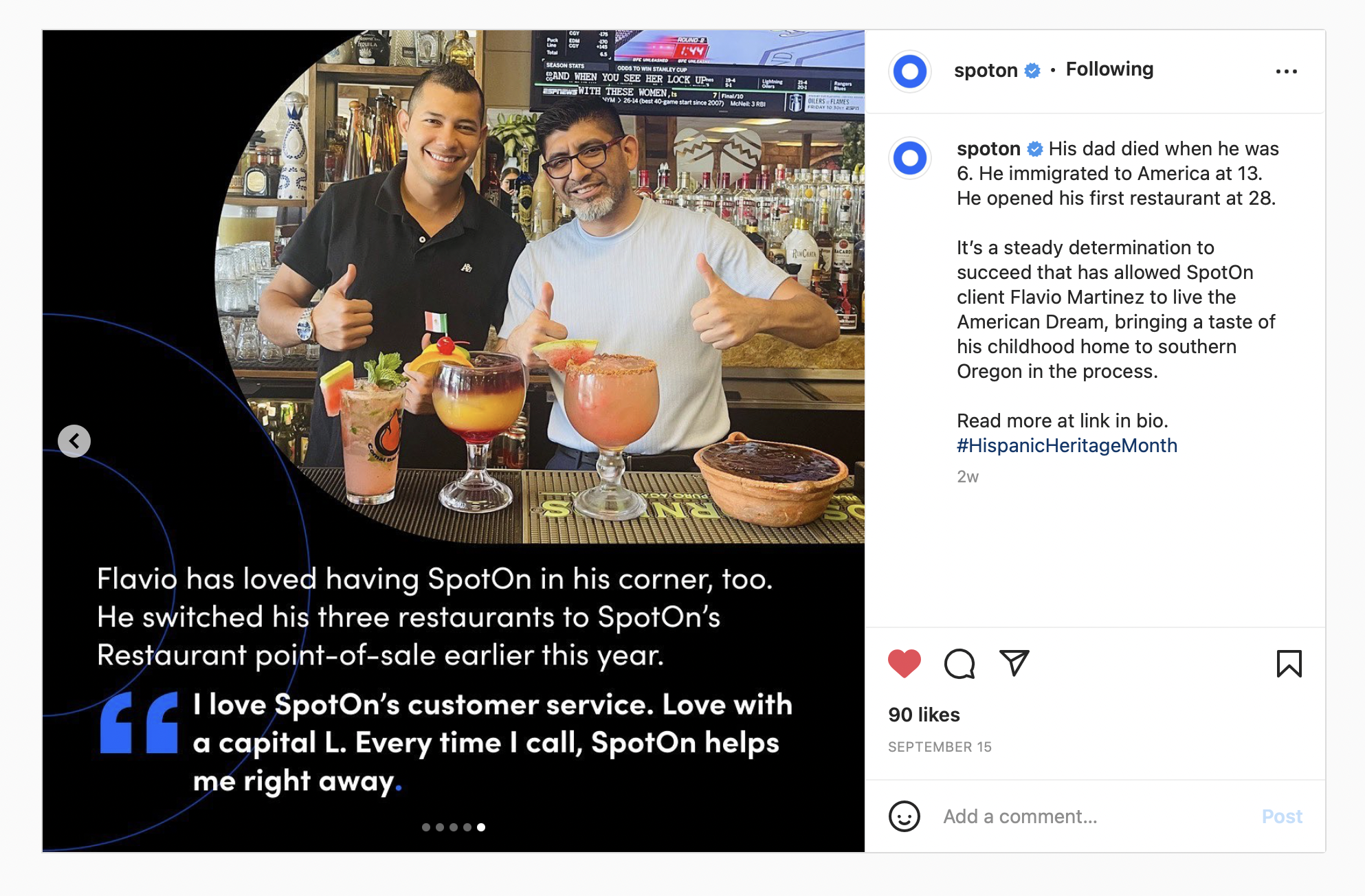The width and height of the screenshot is (1365, 896).
Task: Jump to first carousel dot indicator
Action: pyautogui.click(x=426, y=827)
